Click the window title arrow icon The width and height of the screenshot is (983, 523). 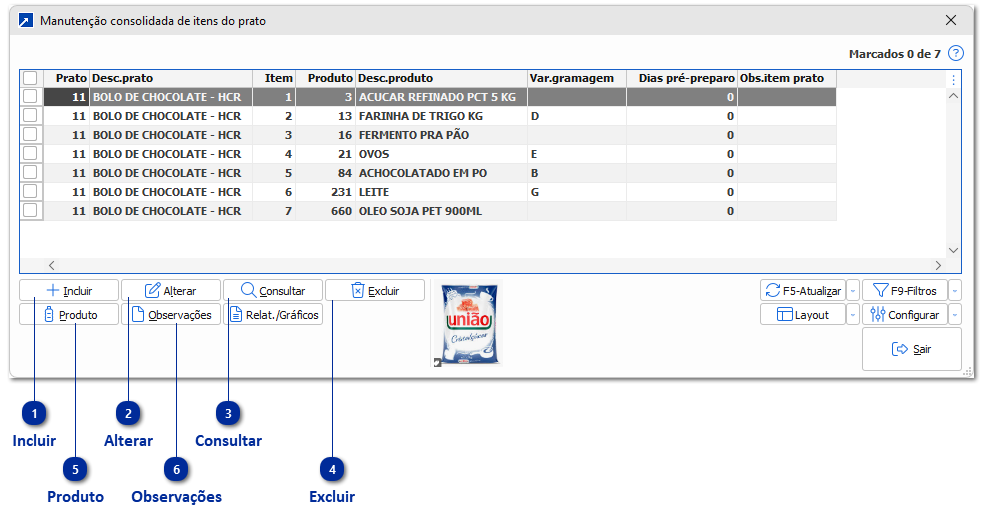pos(25,21)
